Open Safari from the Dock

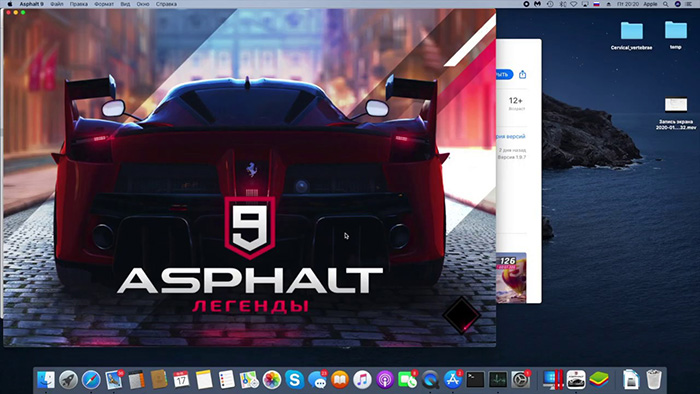(91, 380)
